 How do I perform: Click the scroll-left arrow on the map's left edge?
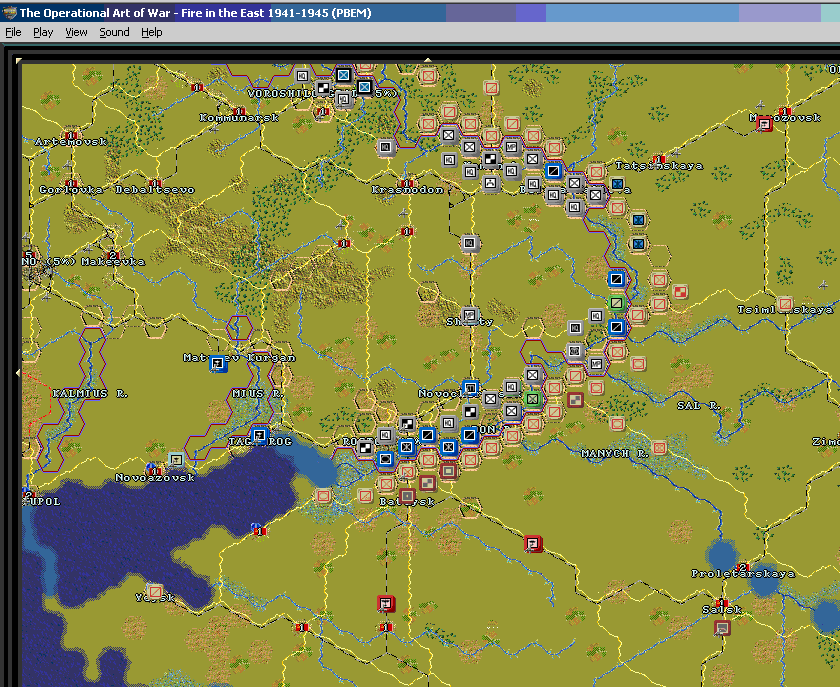(x=18, y=372)
